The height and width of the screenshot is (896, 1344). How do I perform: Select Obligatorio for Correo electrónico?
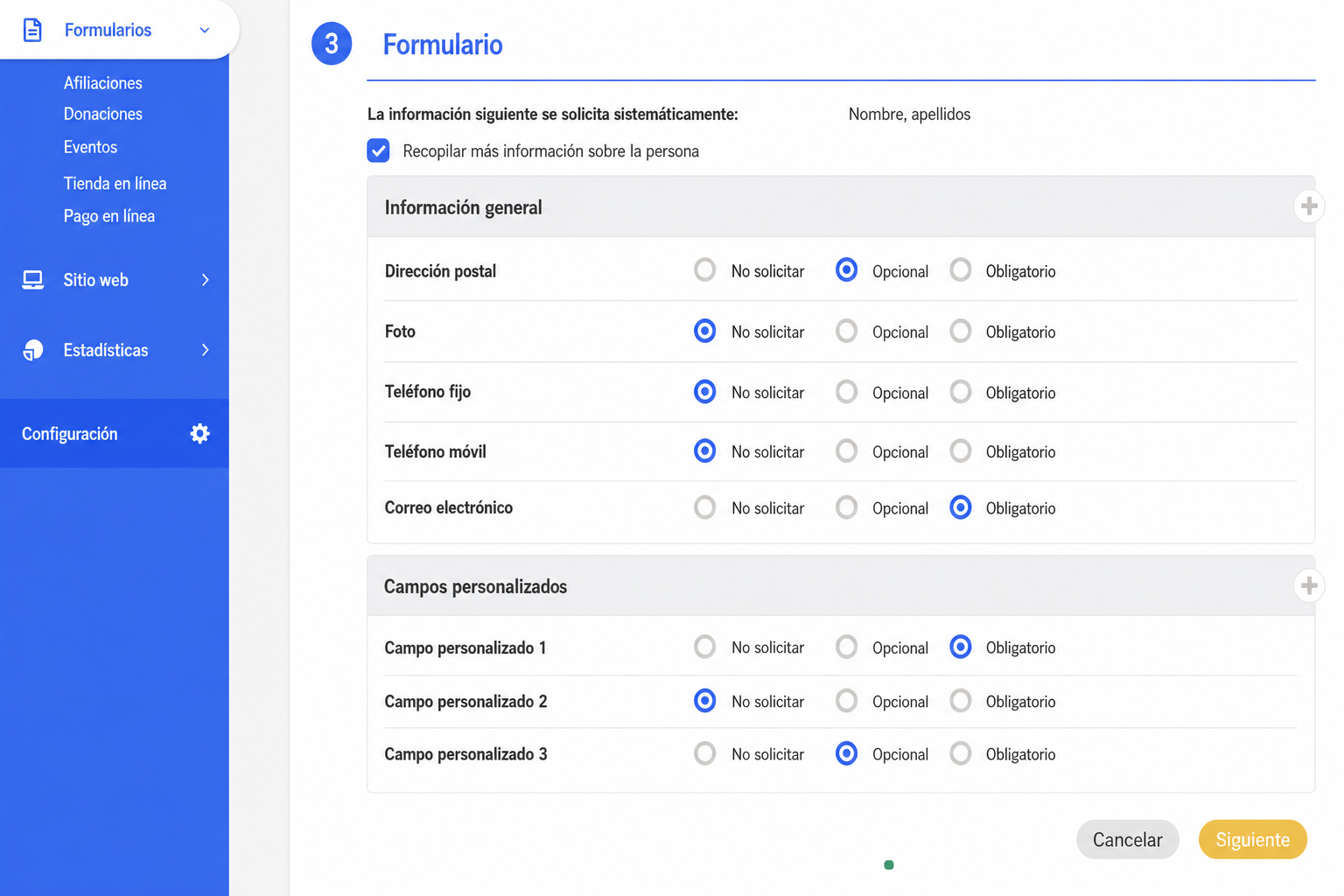coord(960,507)
